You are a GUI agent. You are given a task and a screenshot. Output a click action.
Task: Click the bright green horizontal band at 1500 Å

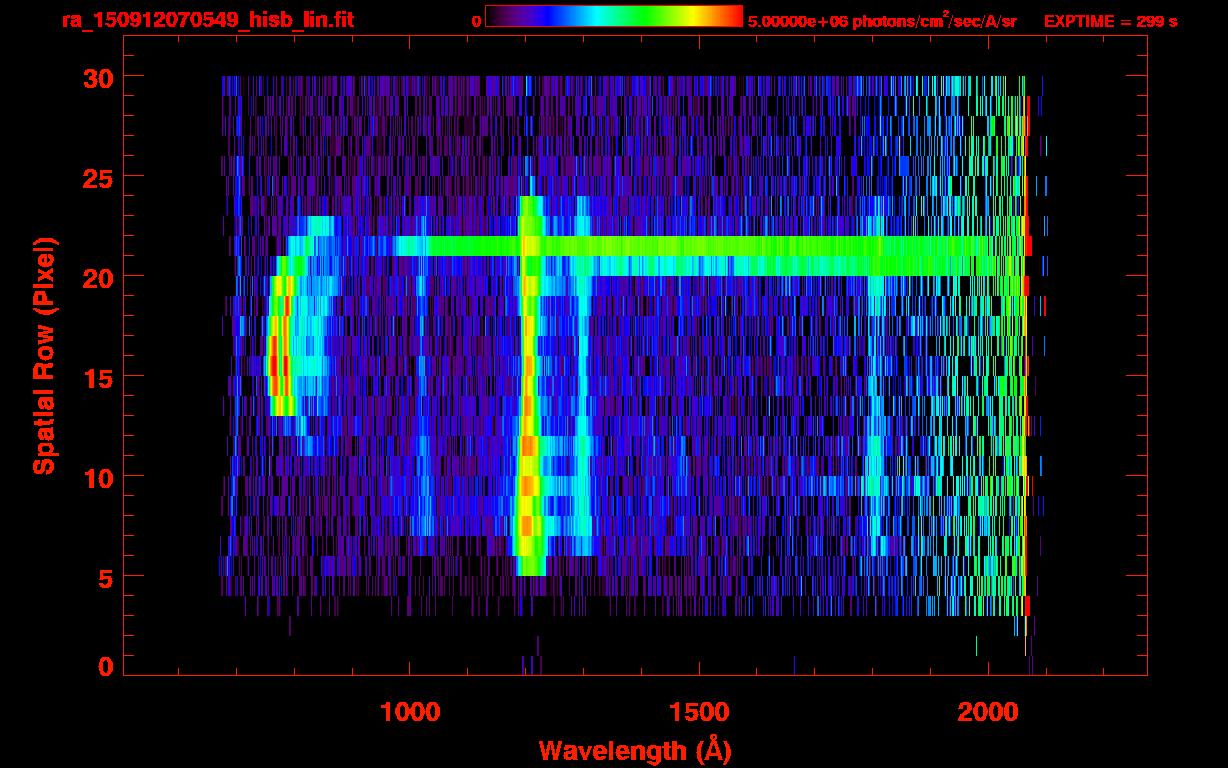pos(699,256)
